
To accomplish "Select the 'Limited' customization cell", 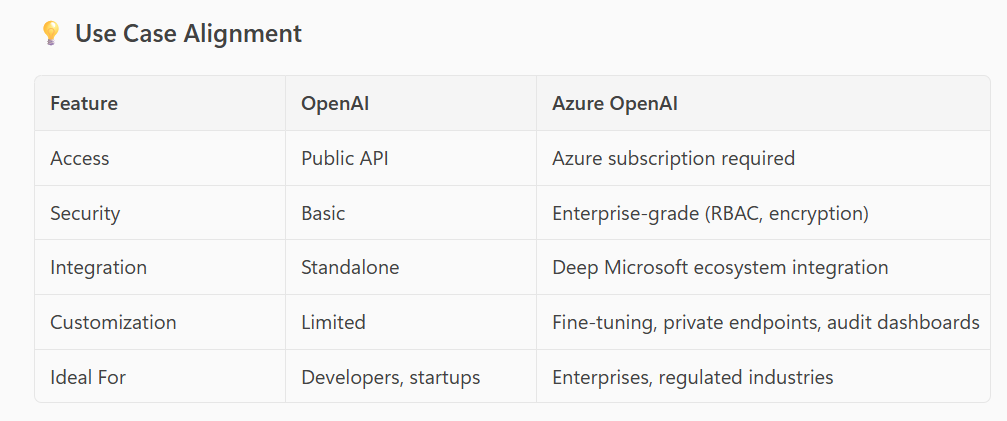I will click(x=333, y=322).
